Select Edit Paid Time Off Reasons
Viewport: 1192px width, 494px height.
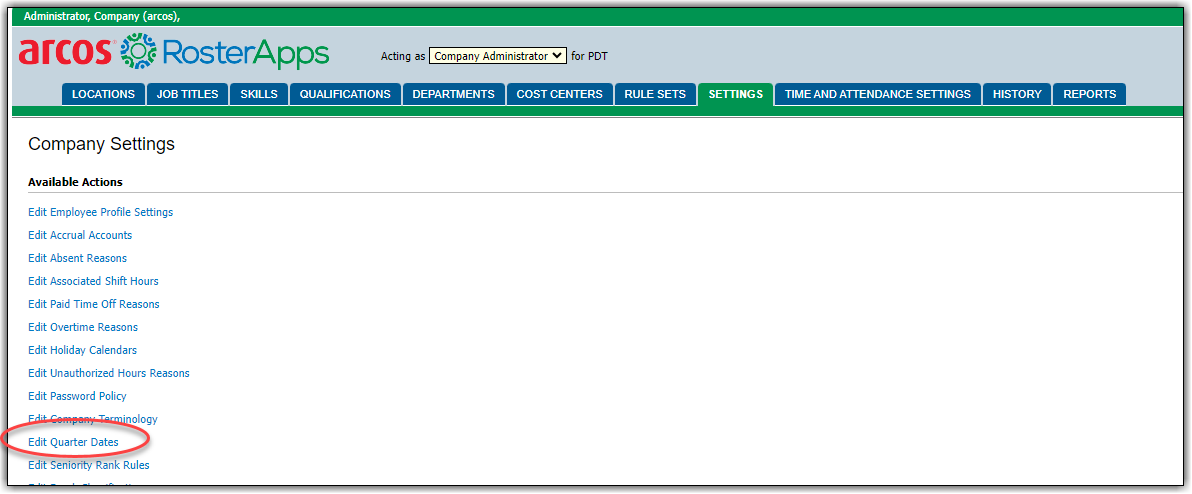point(93,304)
